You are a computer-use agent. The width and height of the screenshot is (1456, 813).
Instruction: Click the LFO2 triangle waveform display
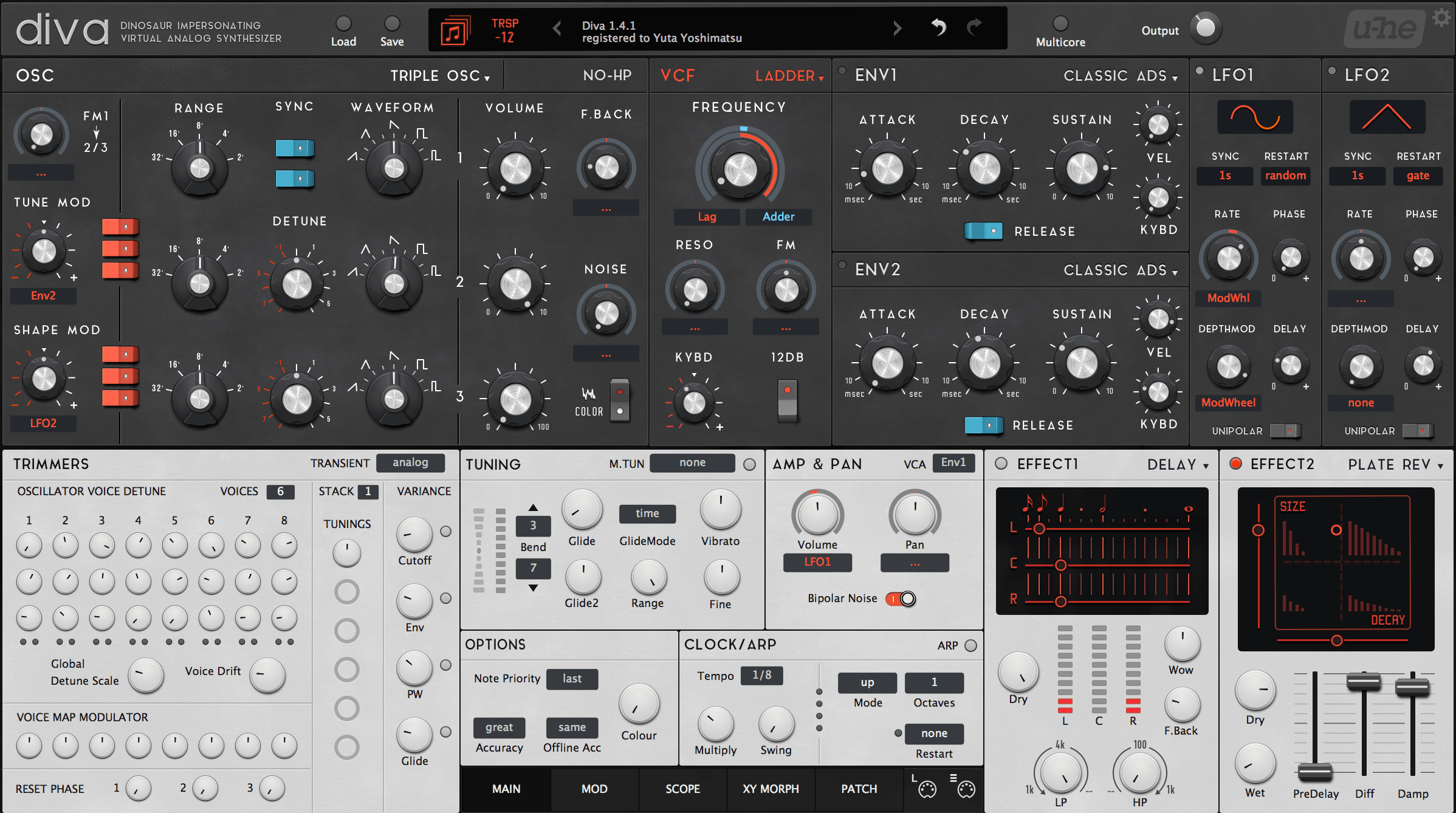(x=1387, y=117)
